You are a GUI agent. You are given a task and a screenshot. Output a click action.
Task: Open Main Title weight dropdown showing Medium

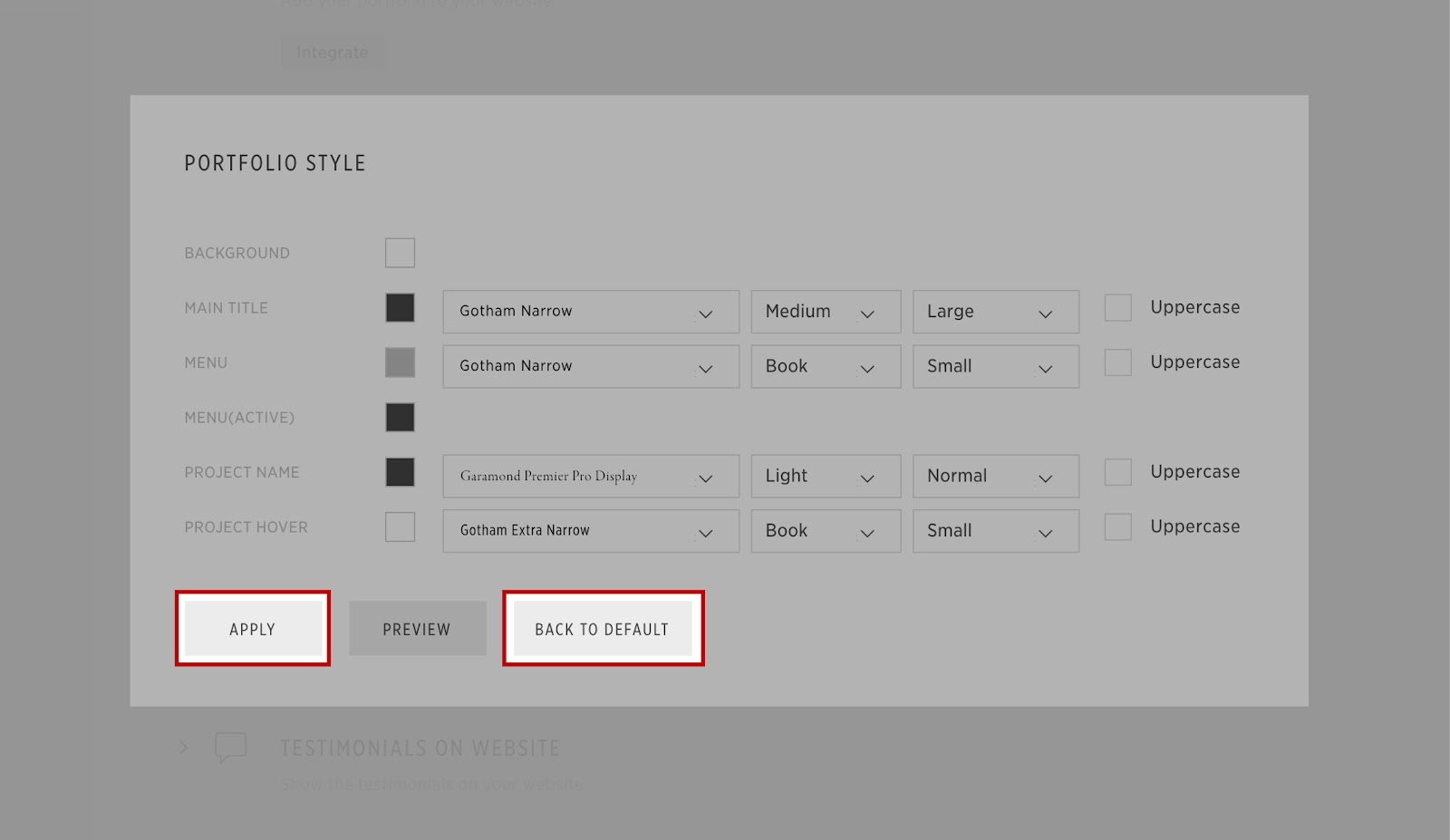[x=826, y=312]
